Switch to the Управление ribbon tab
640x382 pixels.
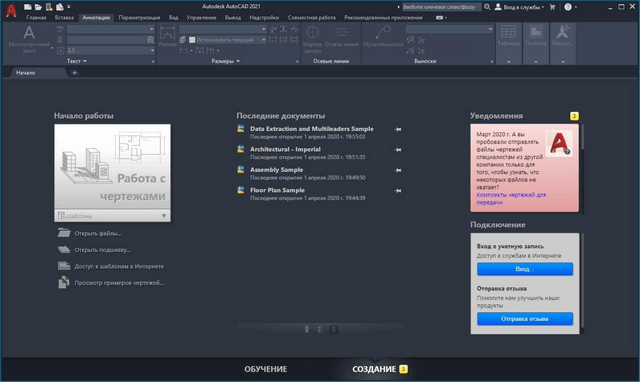pos(201,18)
